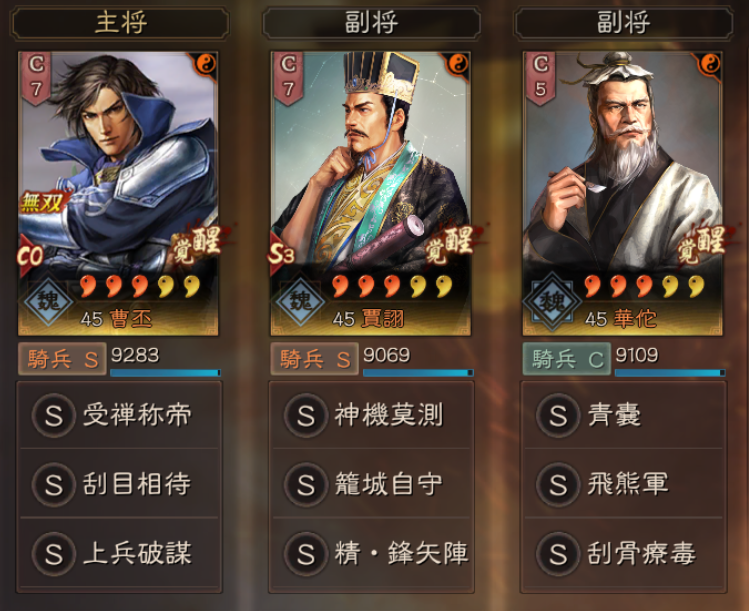Click the S3 season badge on 賈詡's card
The image size is (749, 611).
click(281, 254)
